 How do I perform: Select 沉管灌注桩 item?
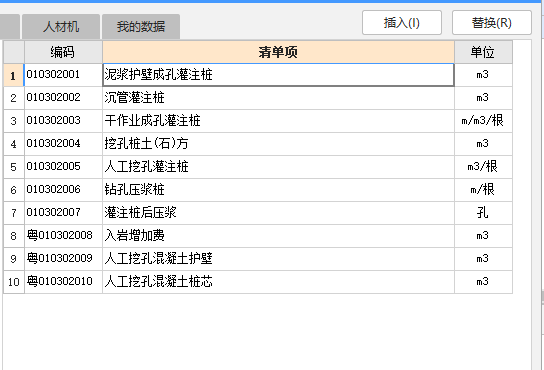click(x=278, y=98)
